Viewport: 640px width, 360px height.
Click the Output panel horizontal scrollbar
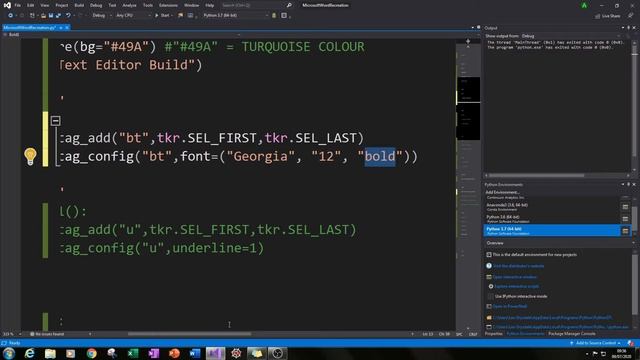tap(537, 176)
